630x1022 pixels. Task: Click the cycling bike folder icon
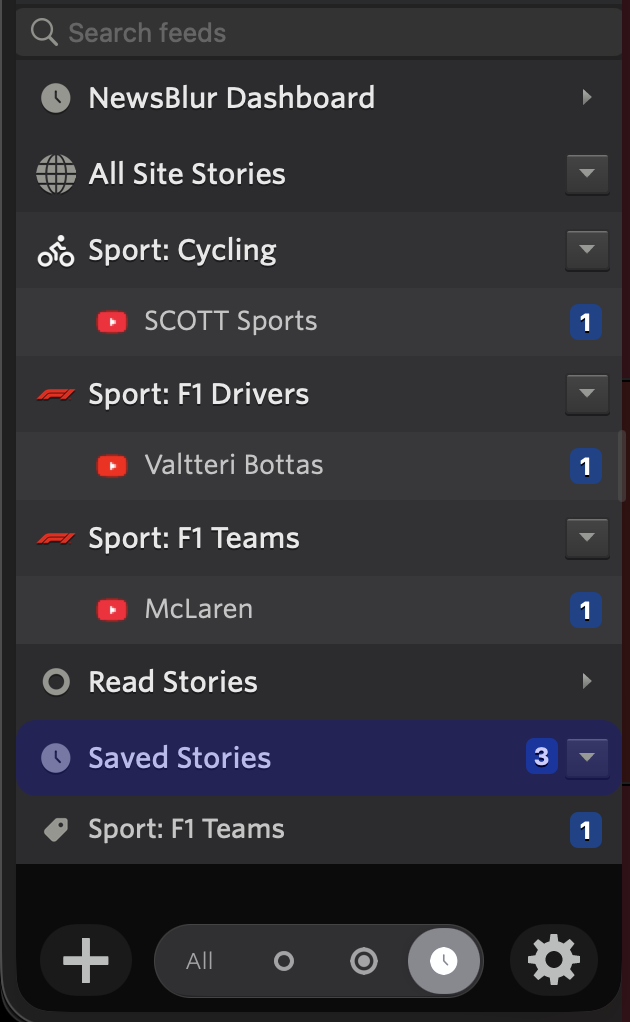point(56,250)
